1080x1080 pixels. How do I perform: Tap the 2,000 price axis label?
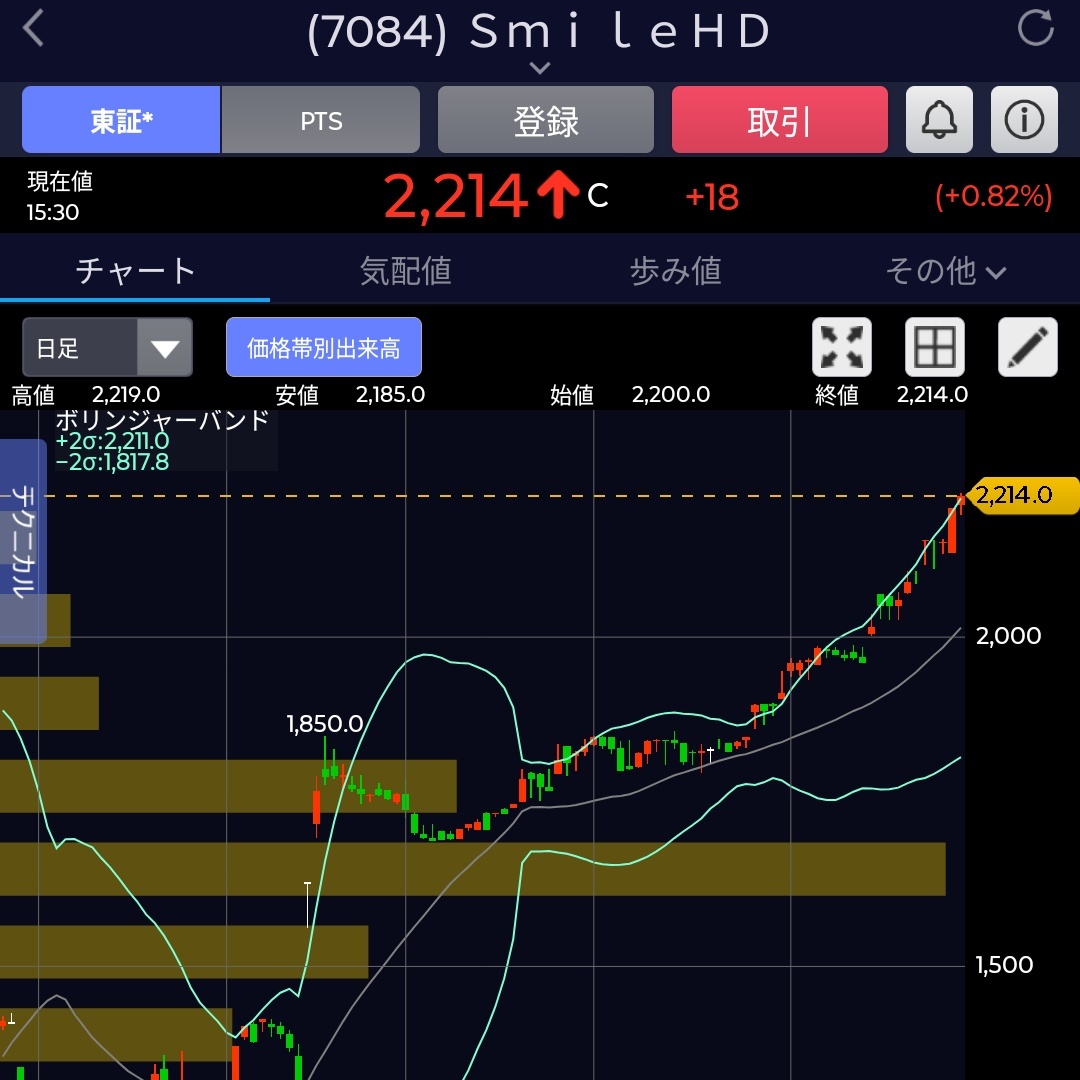click(x=1008, y=636)
